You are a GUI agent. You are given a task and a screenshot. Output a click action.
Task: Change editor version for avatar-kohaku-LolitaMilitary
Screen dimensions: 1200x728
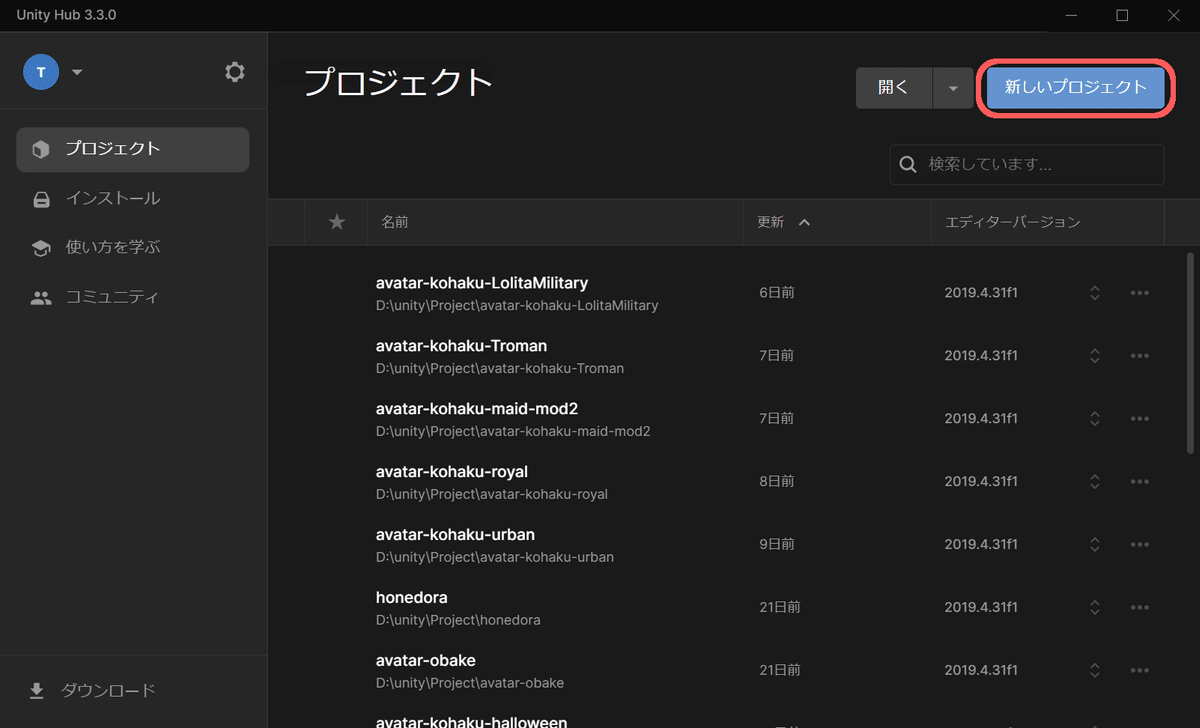[1095, 293]
